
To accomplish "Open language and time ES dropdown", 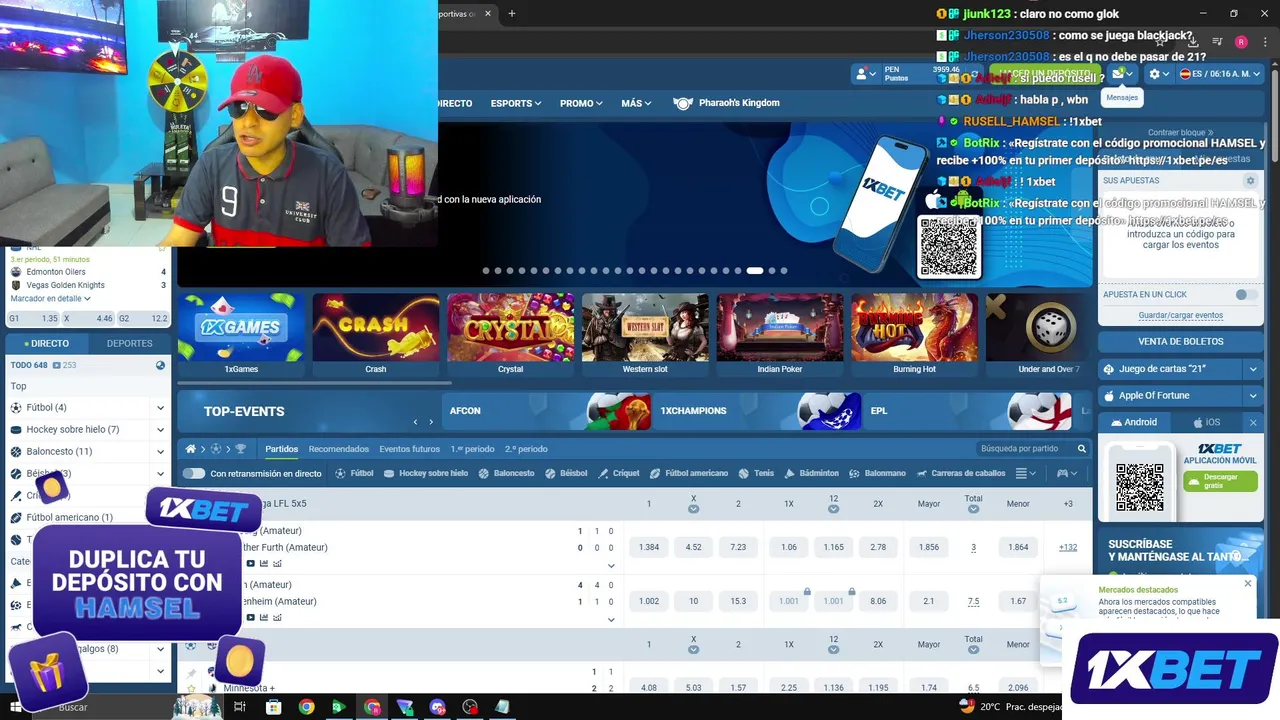I will coord(1221,74).
